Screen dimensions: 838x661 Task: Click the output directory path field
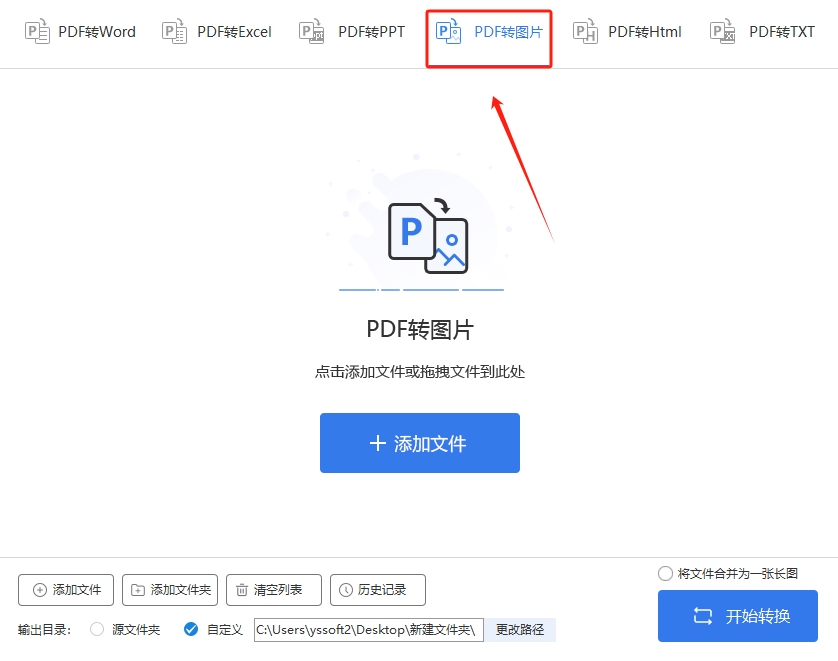[367, 629]
